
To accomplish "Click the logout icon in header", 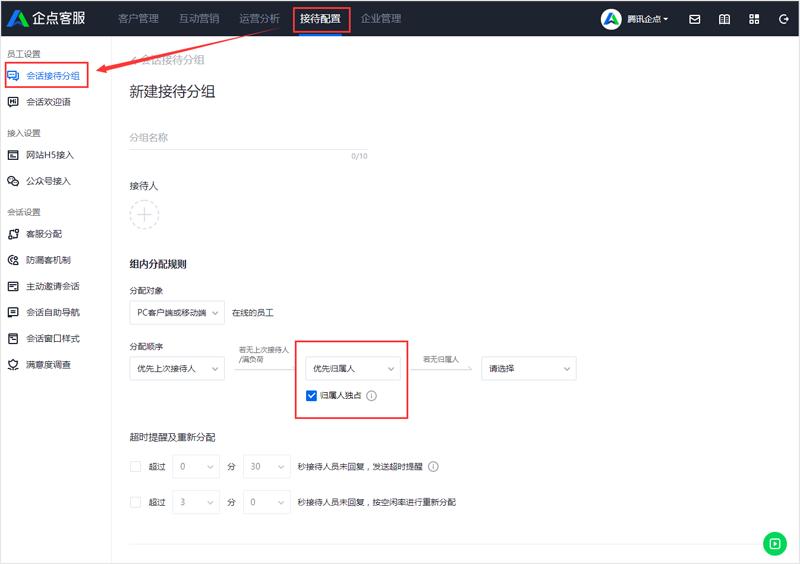I will (784, 19).
